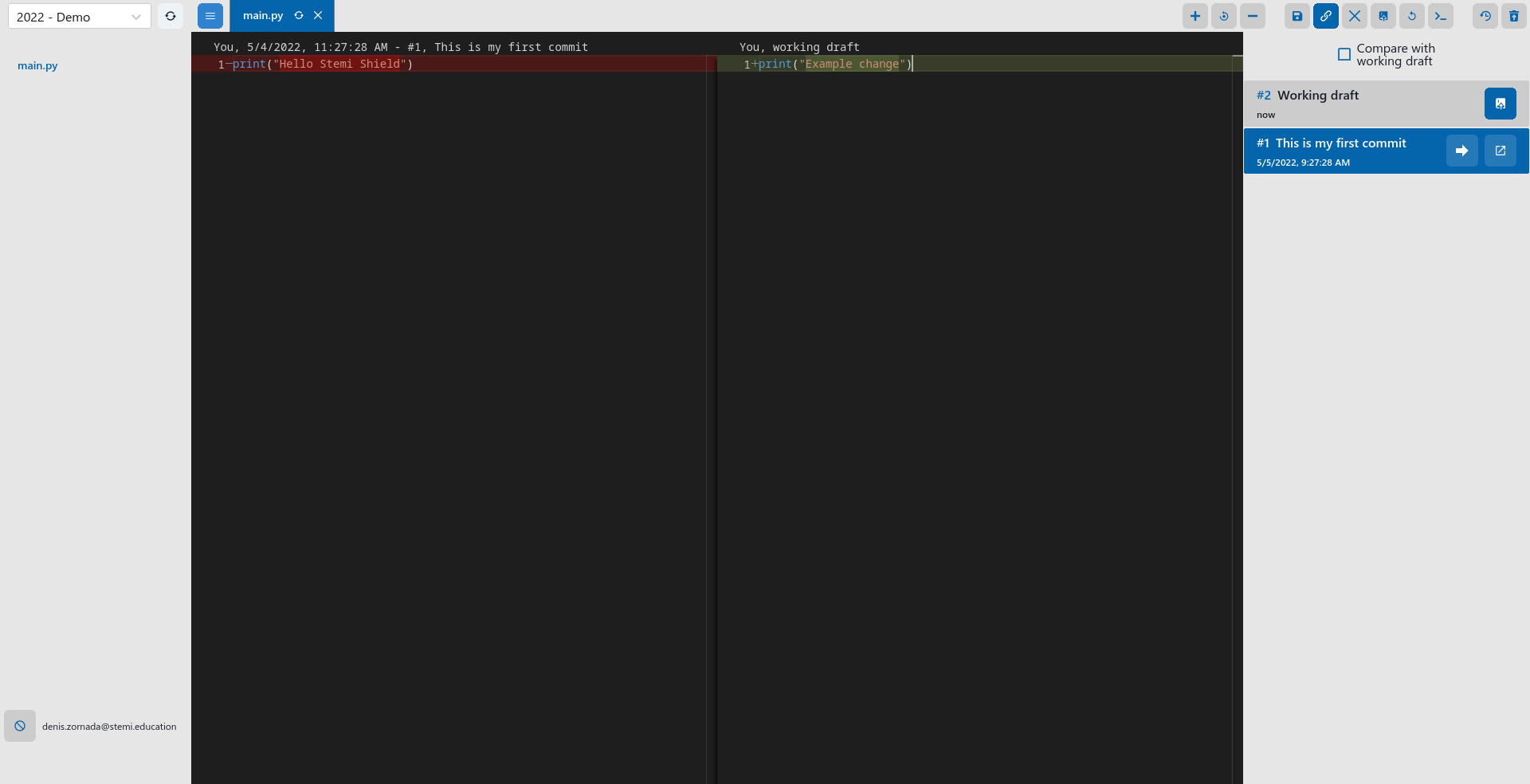
Task: Delete project using the trash icon
Action: pos(1513,16)
